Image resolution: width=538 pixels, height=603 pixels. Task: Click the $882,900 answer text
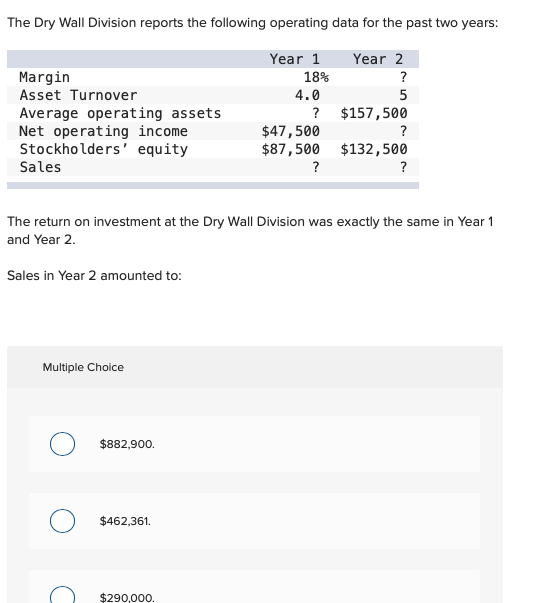pyautogui.click(x=127, y=444)
